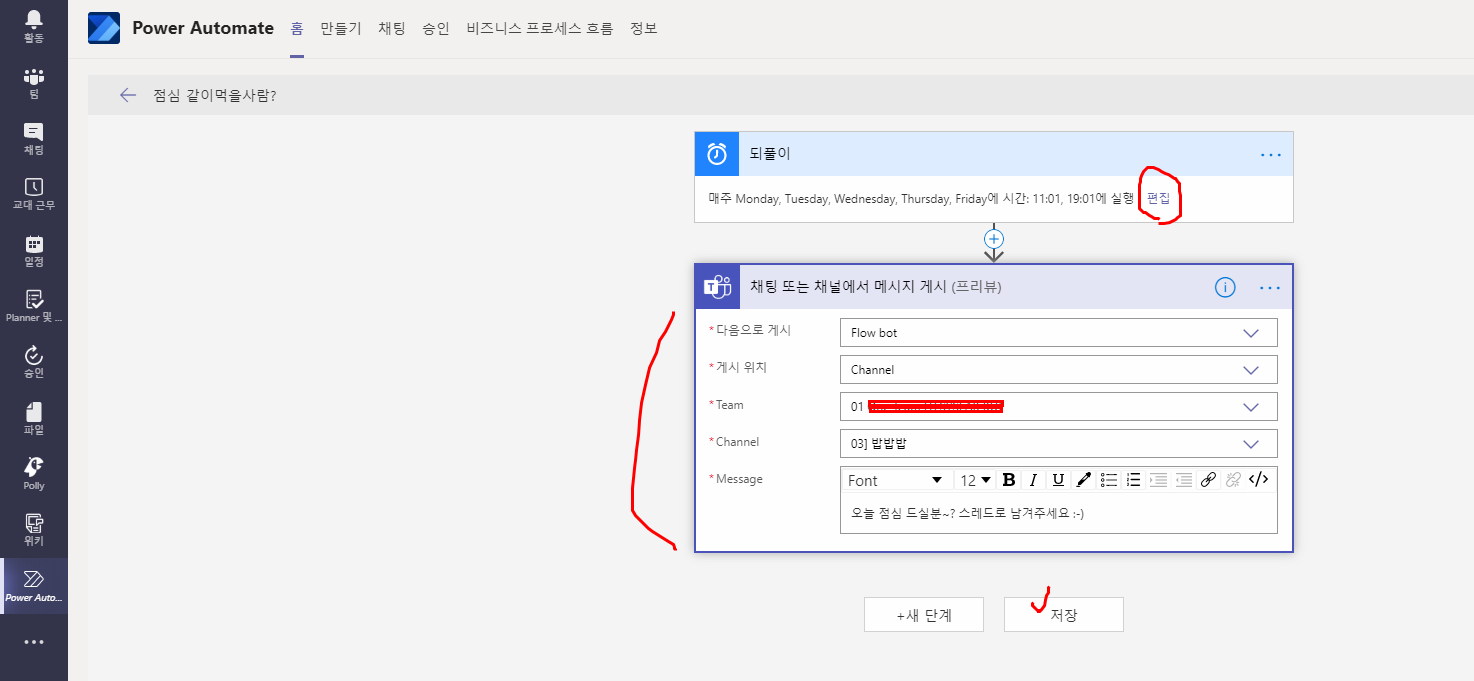This screenshot has height=681, width=1474.
Task: Click the 채팅 또는 채널에서 메시지 게시 header
Action: [994, 287]
